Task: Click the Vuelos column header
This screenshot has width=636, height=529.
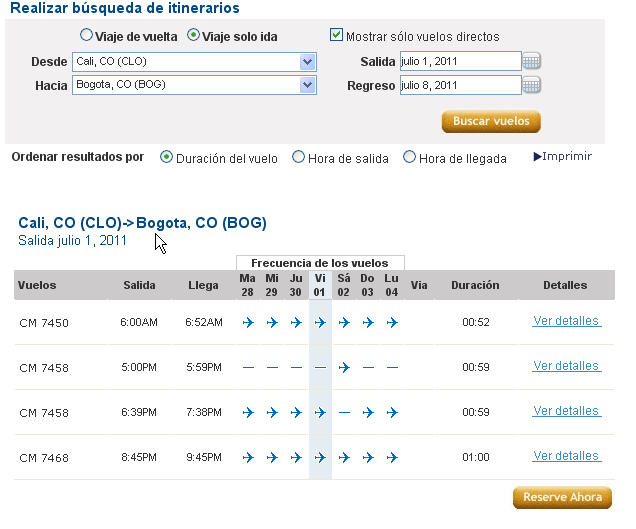Action: (37, 285)
